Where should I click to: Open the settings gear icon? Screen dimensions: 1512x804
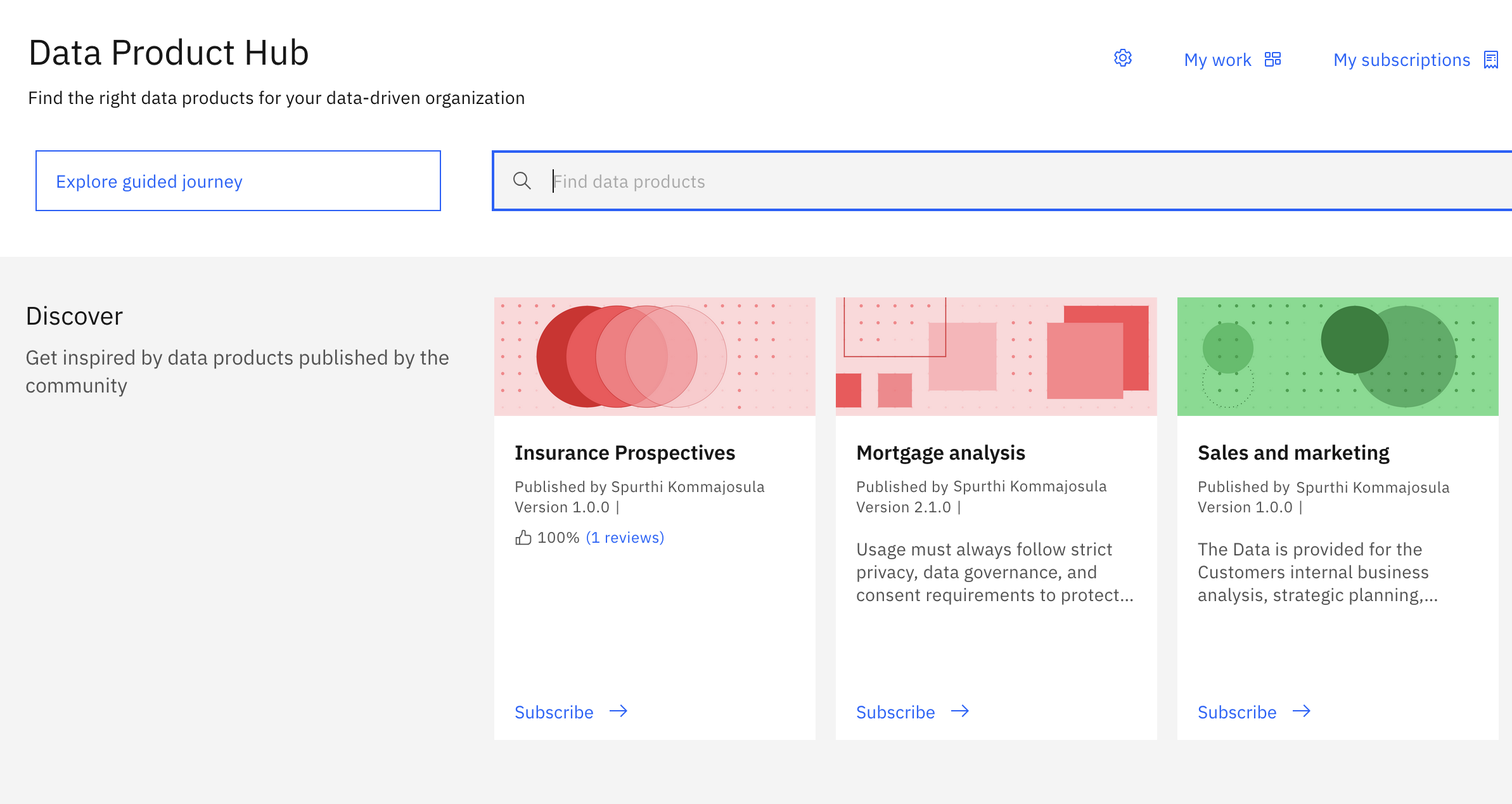(1123, 58)
